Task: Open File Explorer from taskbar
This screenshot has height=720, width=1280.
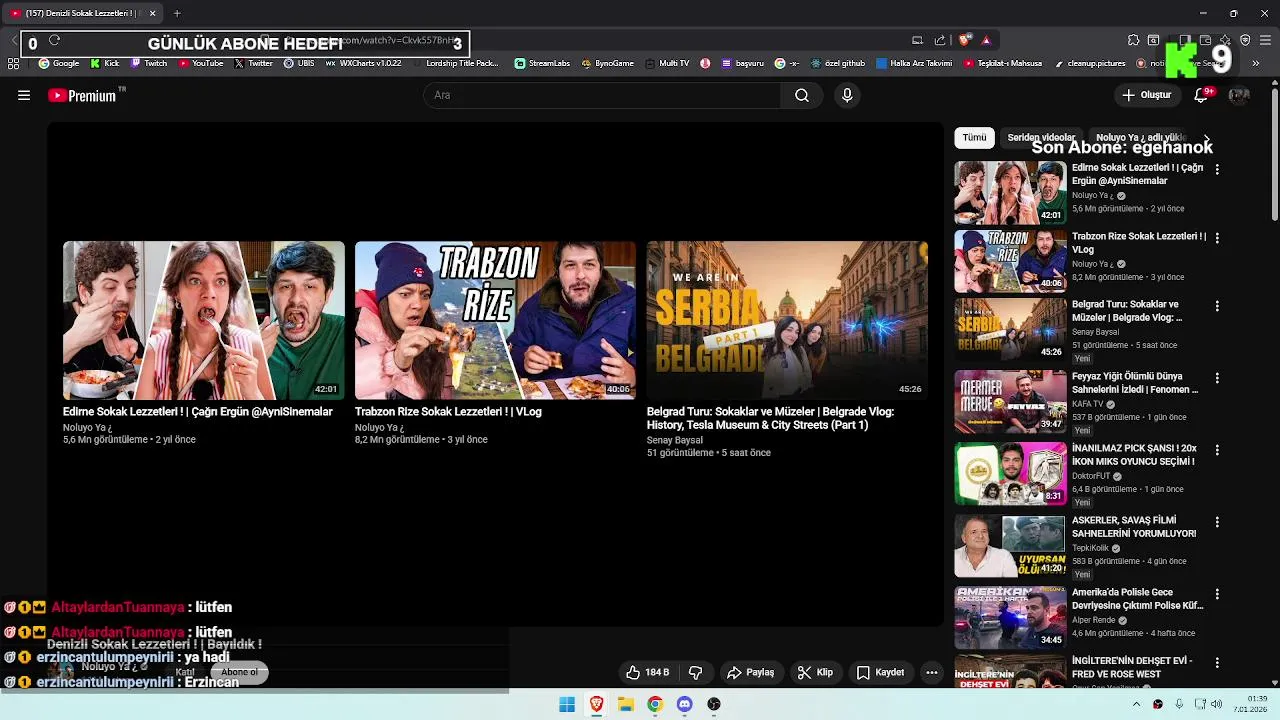Action: coord(626,704)
